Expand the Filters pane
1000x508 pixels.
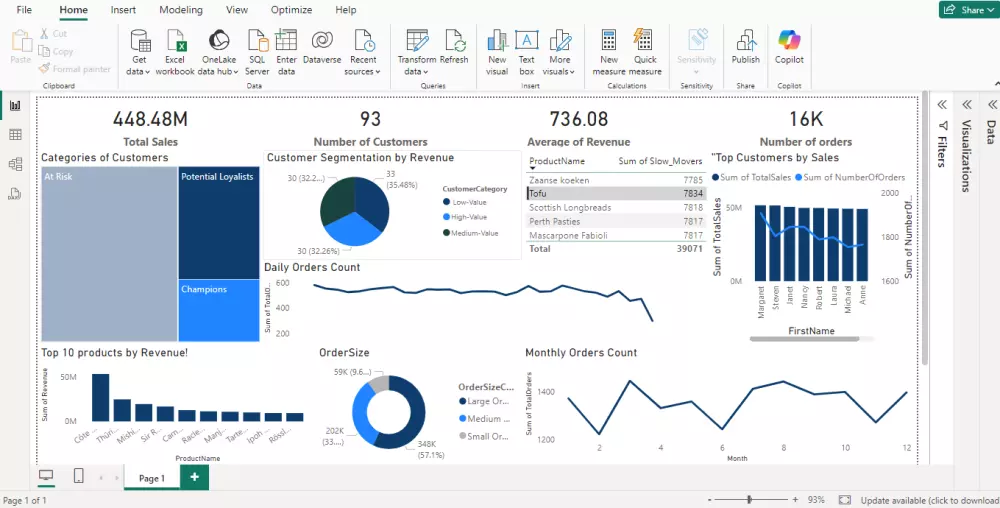coord(942,105)
